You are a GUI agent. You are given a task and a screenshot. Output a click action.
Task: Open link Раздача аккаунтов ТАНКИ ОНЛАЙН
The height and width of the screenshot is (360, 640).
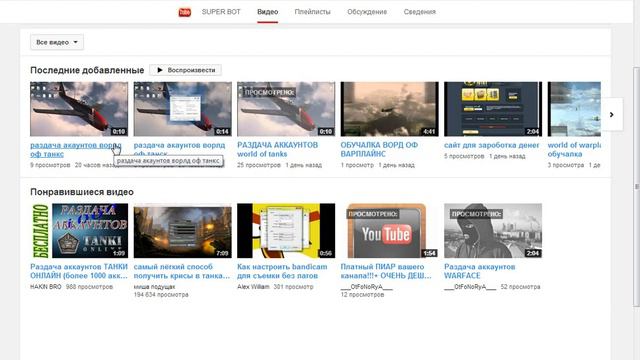coord(79,271)
